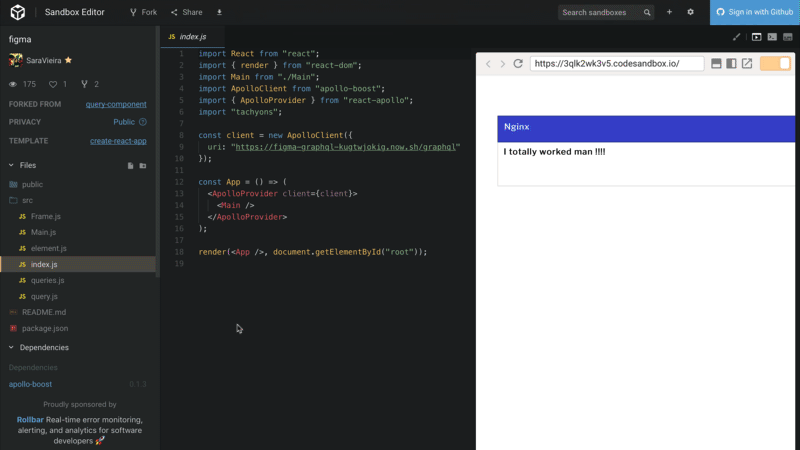The width and height of the screenshot is (800, 450).
Task: Open SaraVieira's profile avatar
Action: (x=16, y=60)
